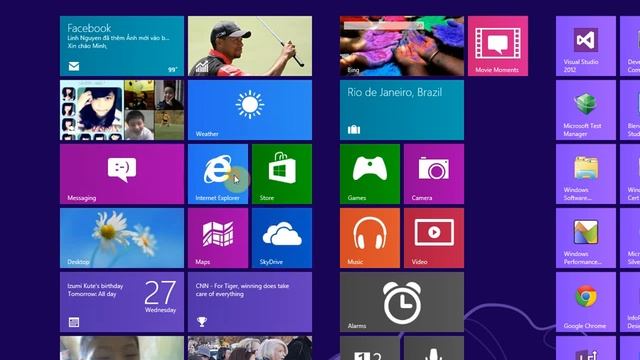Open the Rio de Janeiro travel tile
Image resolution: width=640 pixels, height=360 pixels.
click(x=402, y=110)
